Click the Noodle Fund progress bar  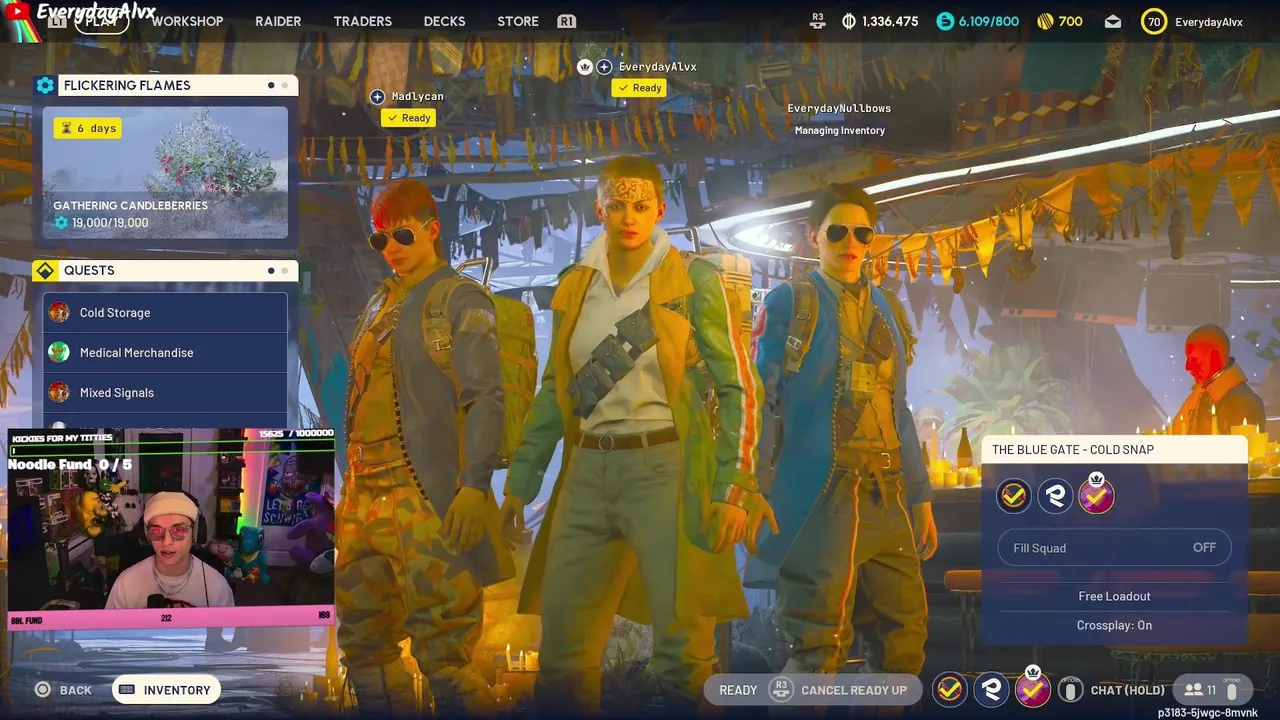coord(70,465)
